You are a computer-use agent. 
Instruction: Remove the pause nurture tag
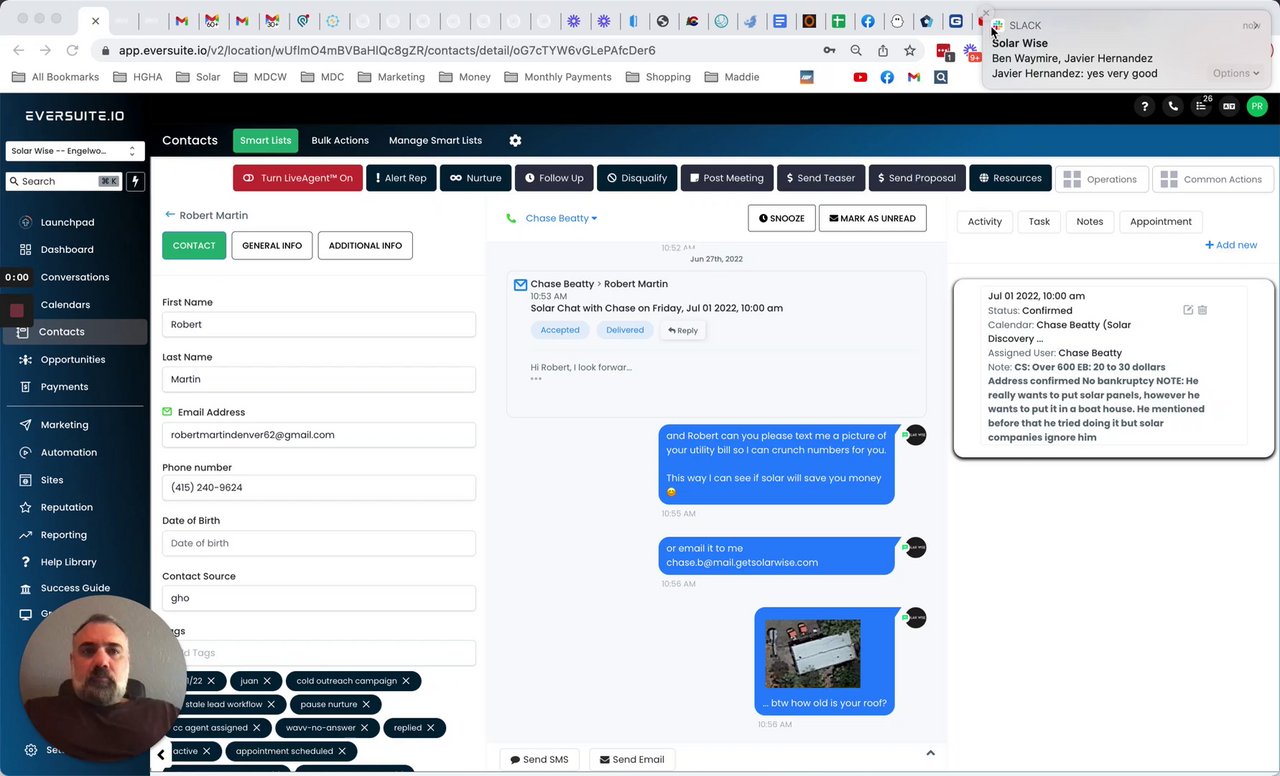point(366,704)
